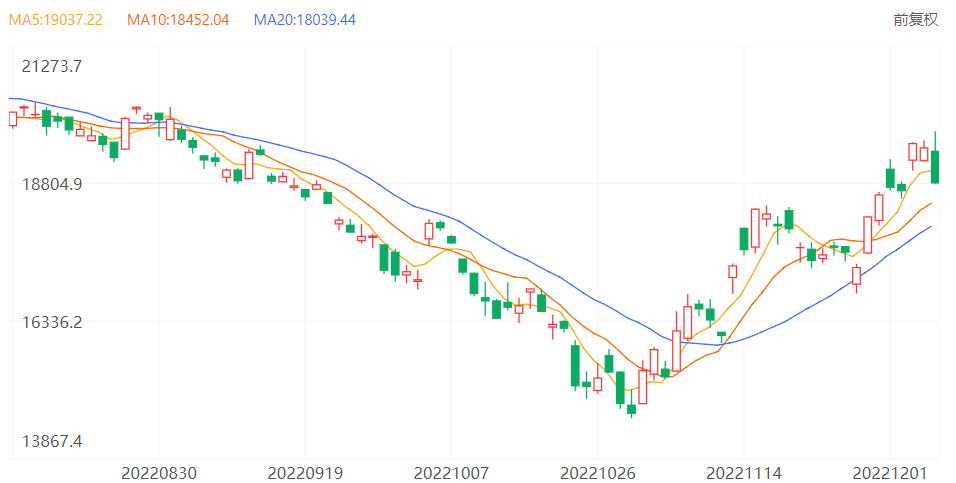
Task: Click the 21273.7 price axis label
Action: point(52,66)
